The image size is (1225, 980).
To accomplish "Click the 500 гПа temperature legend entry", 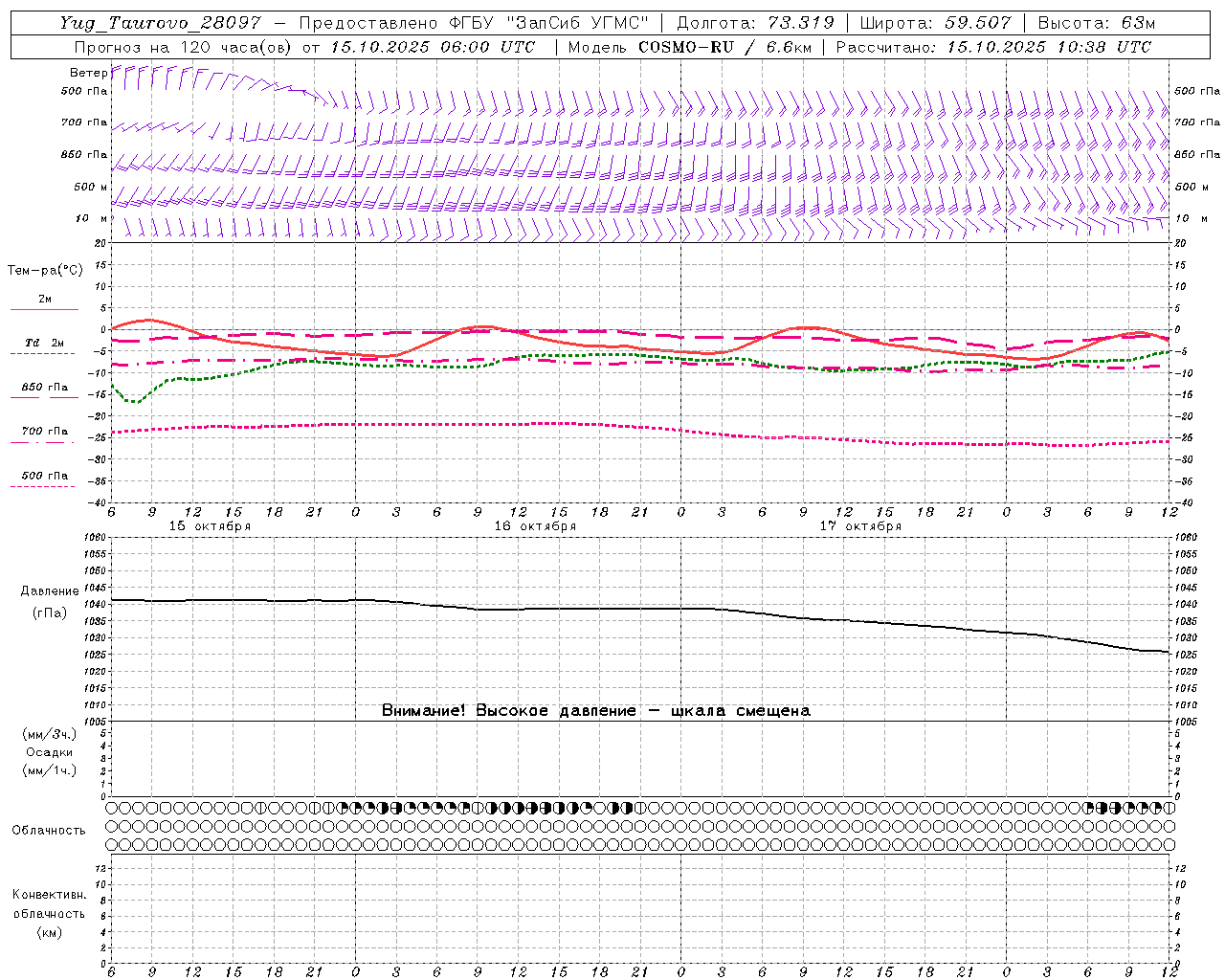I will (45, 476).
